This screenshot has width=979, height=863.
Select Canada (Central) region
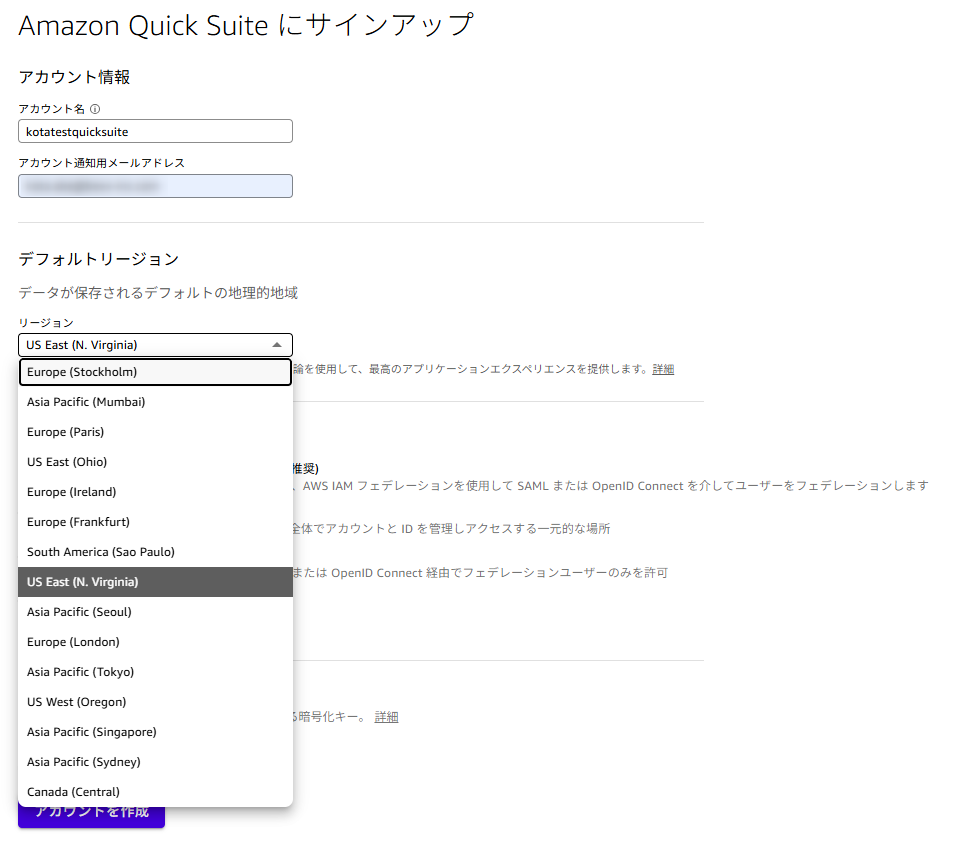tap(155, 792)
